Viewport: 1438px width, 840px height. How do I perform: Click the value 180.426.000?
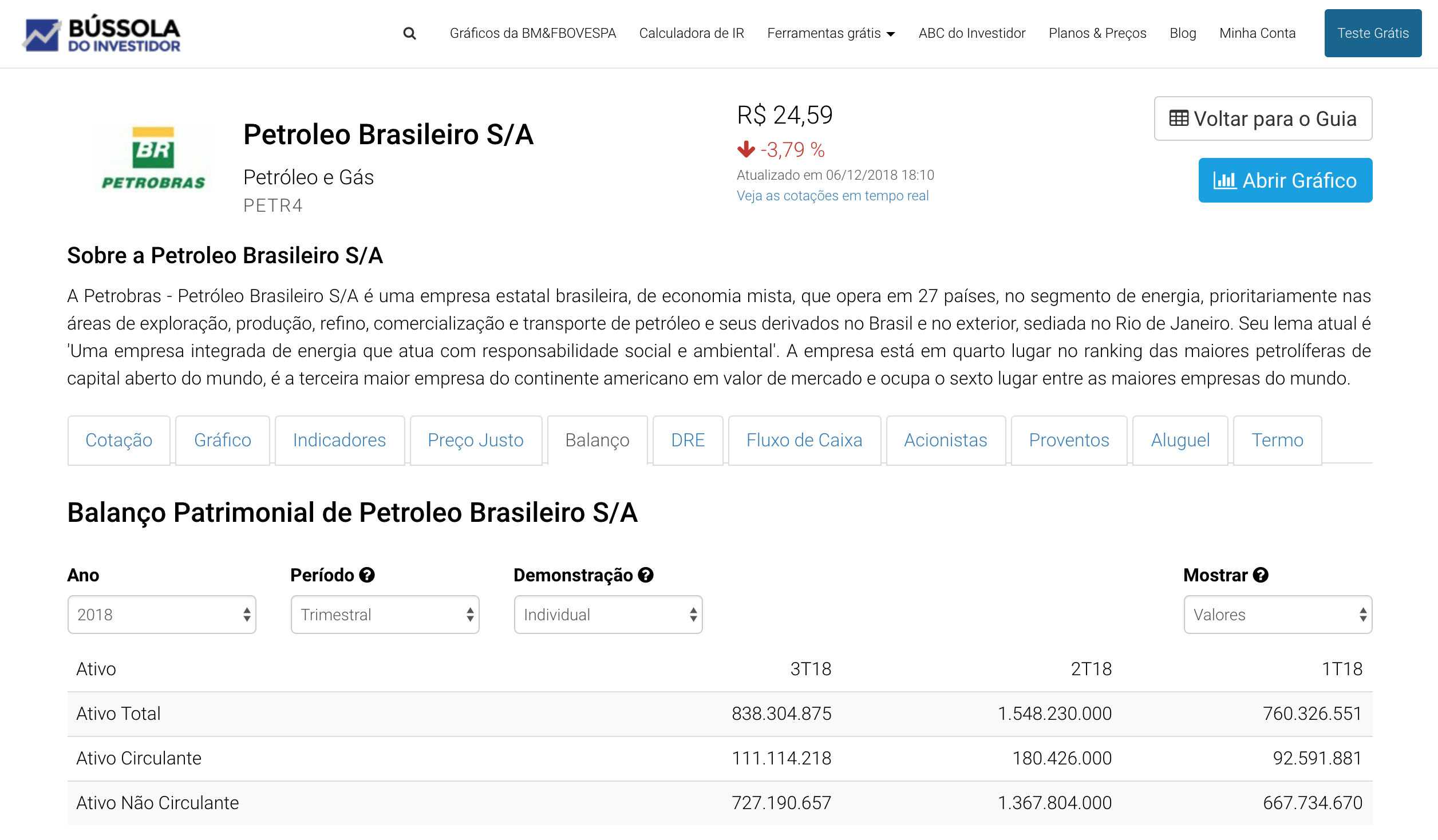pos(1062,758)
